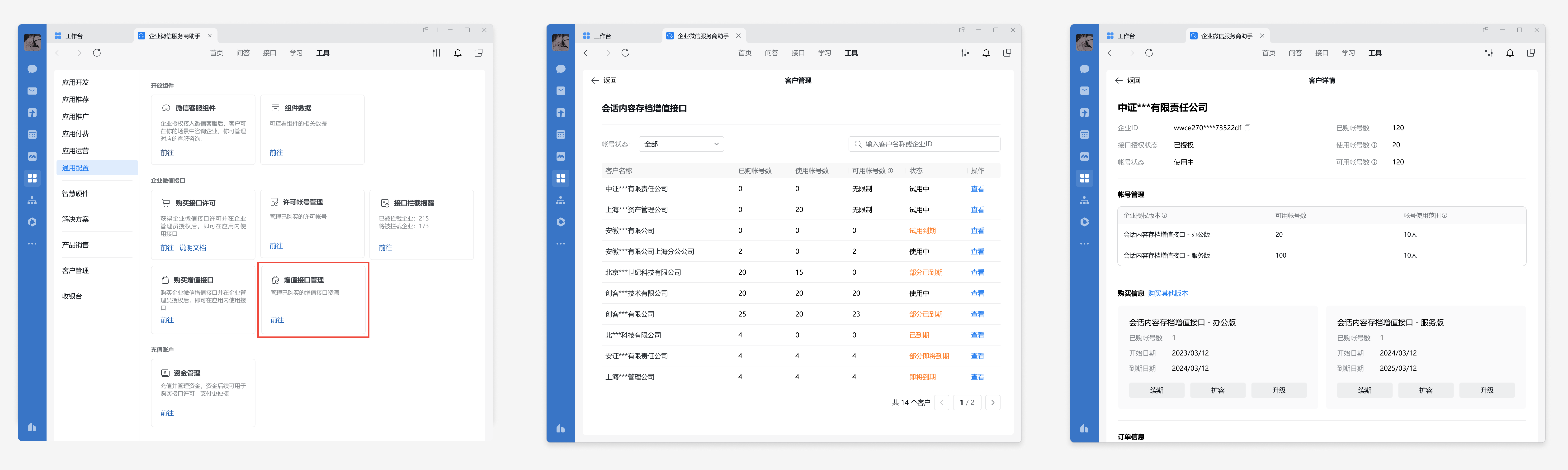This screenshot has height=470, width=1568.
Task: Click the back arrow on 客户管理 page
Action: click(x=595, y=80)
